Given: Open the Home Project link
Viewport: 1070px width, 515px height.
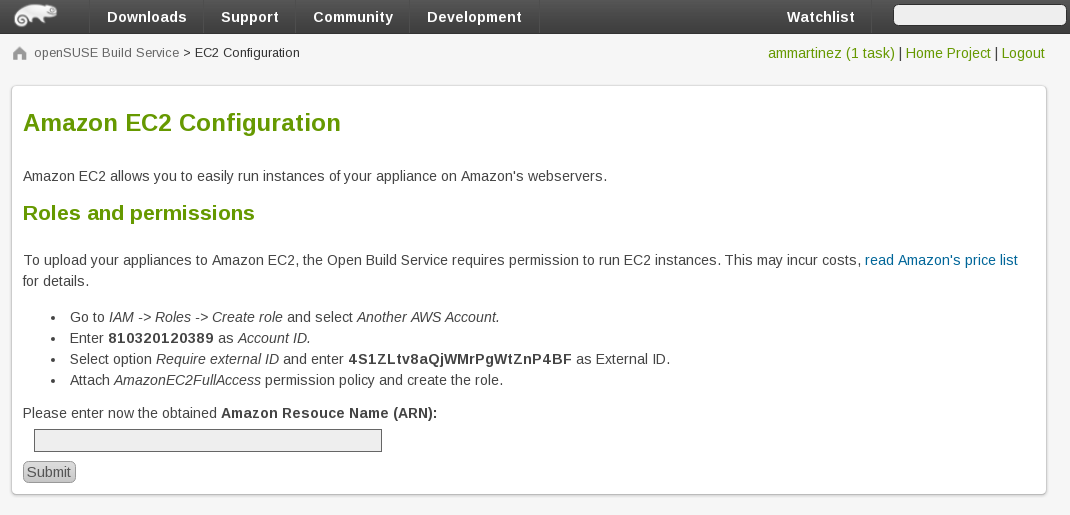Looking at the screenshot, I should click(948, 53).
